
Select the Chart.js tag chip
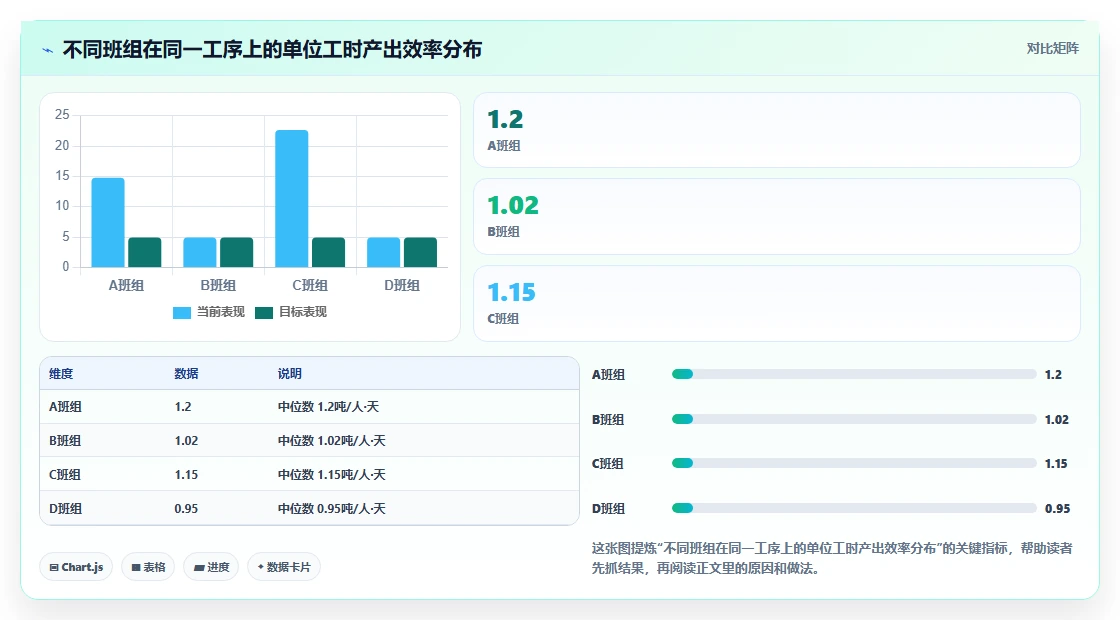(x=76, y=567)
